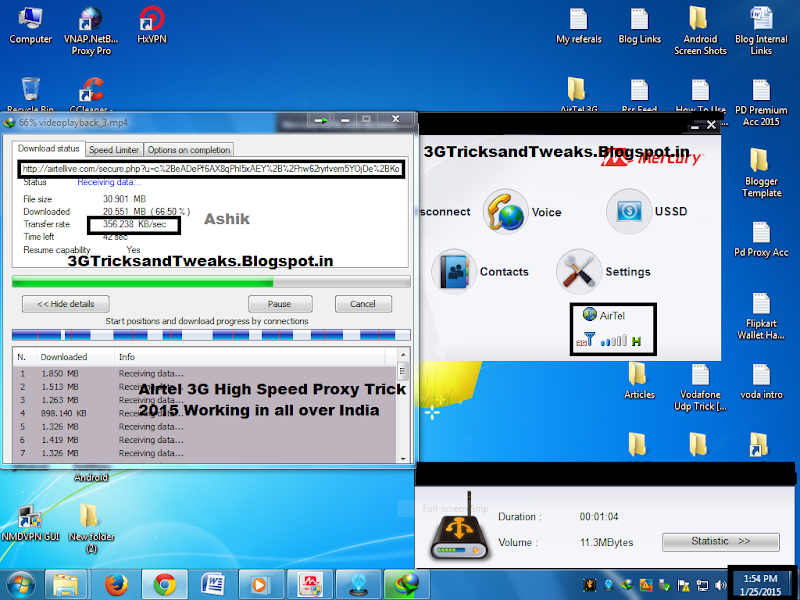Image resolution: width=800 pixels, height=600 pixels.
Task: Open Android Screen Shots folder
Action: [700, 30]
